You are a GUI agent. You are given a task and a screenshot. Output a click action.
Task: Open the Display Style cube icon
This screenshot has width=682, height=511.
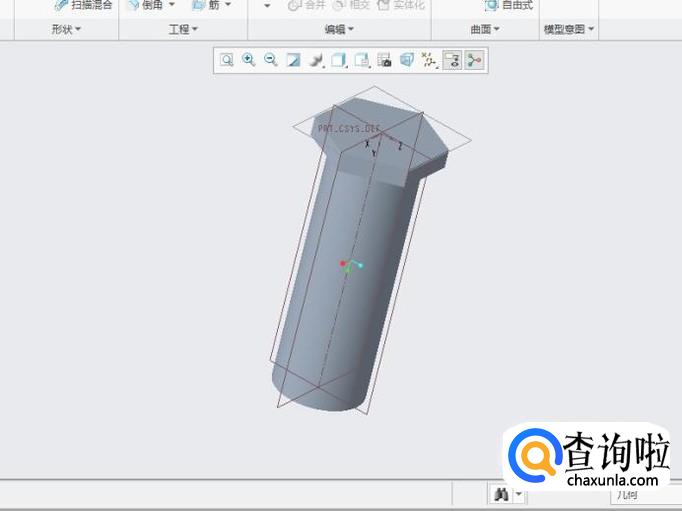339,60
